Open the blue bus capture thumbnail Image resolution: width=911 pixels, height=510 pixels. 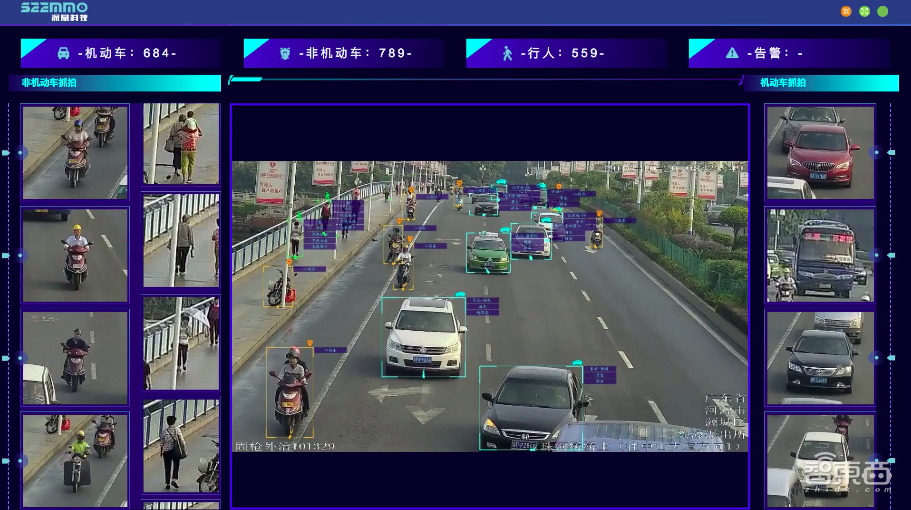click(820, 254)
